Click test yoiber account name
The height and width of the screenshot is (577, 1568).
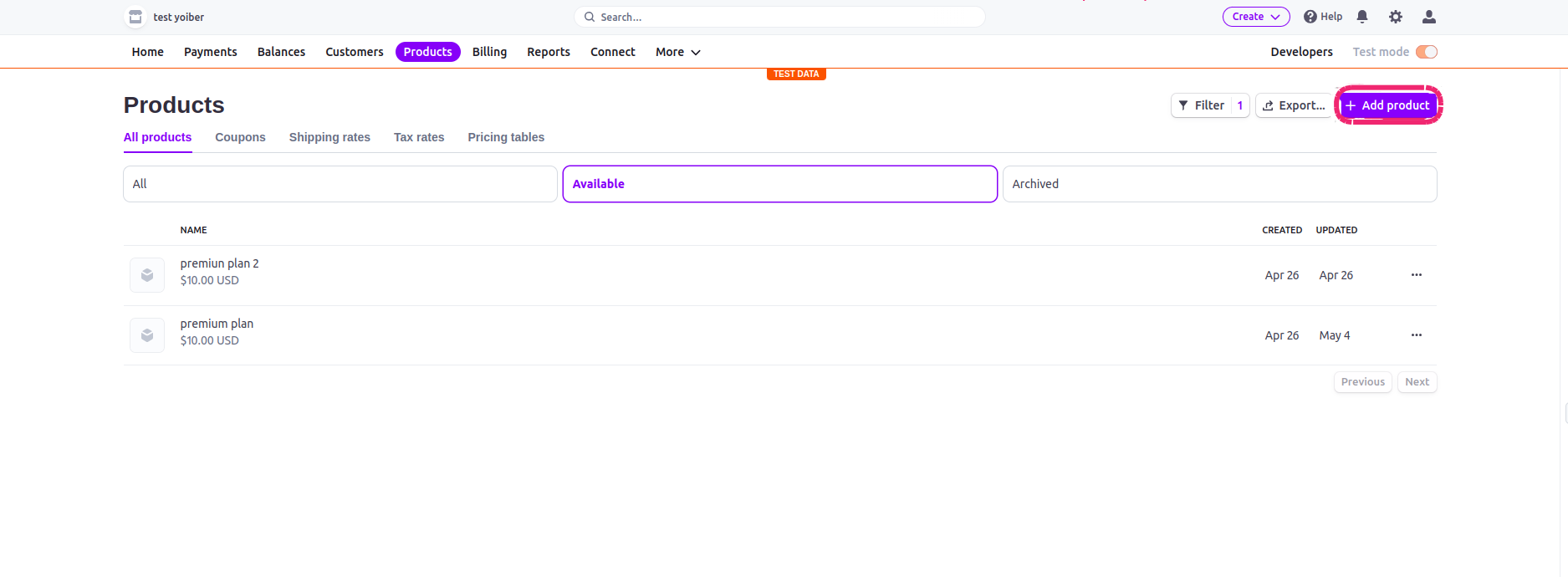click(x=179, y=17)
